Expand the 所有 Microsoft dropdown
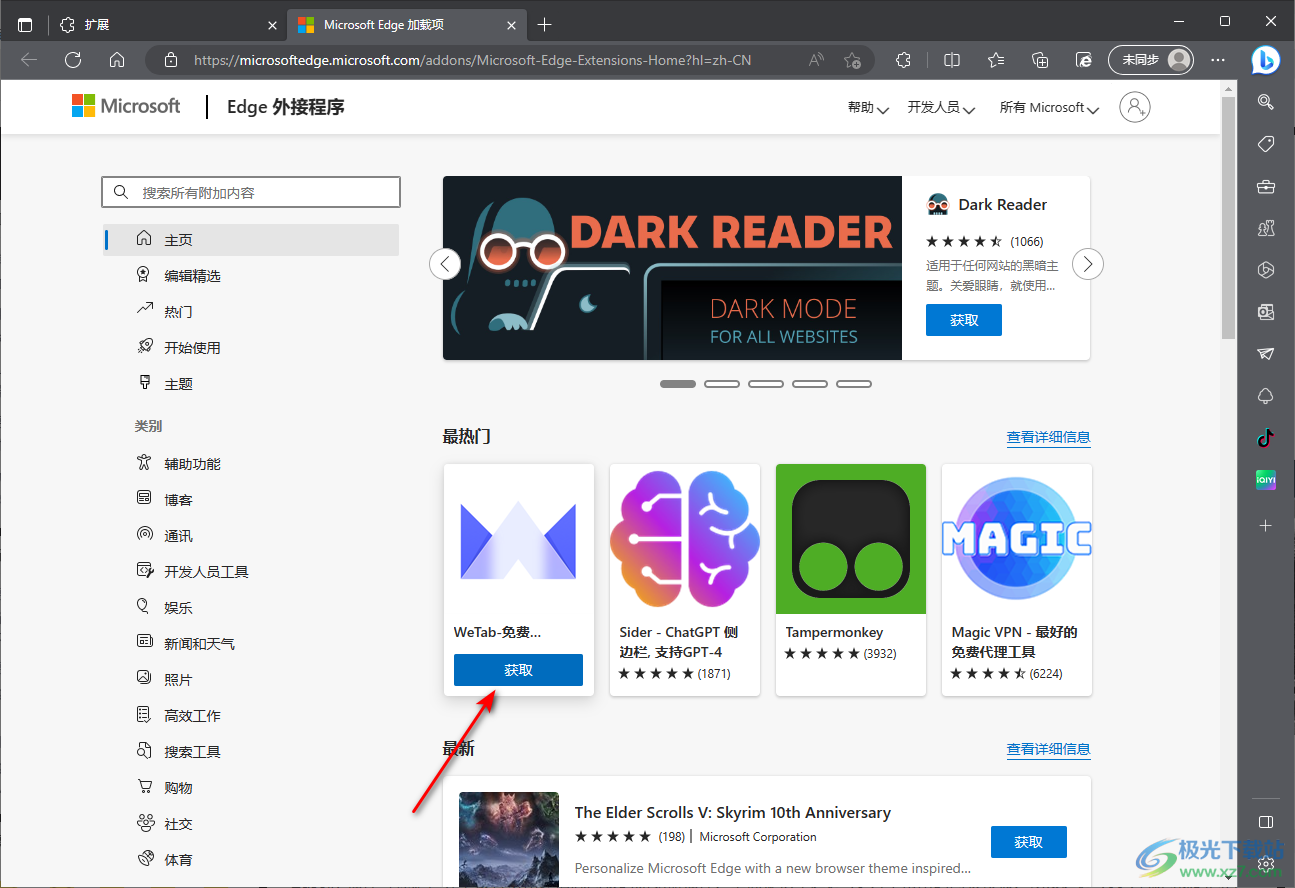The height and width of the screenshot is (888, 1295). 1049,108
